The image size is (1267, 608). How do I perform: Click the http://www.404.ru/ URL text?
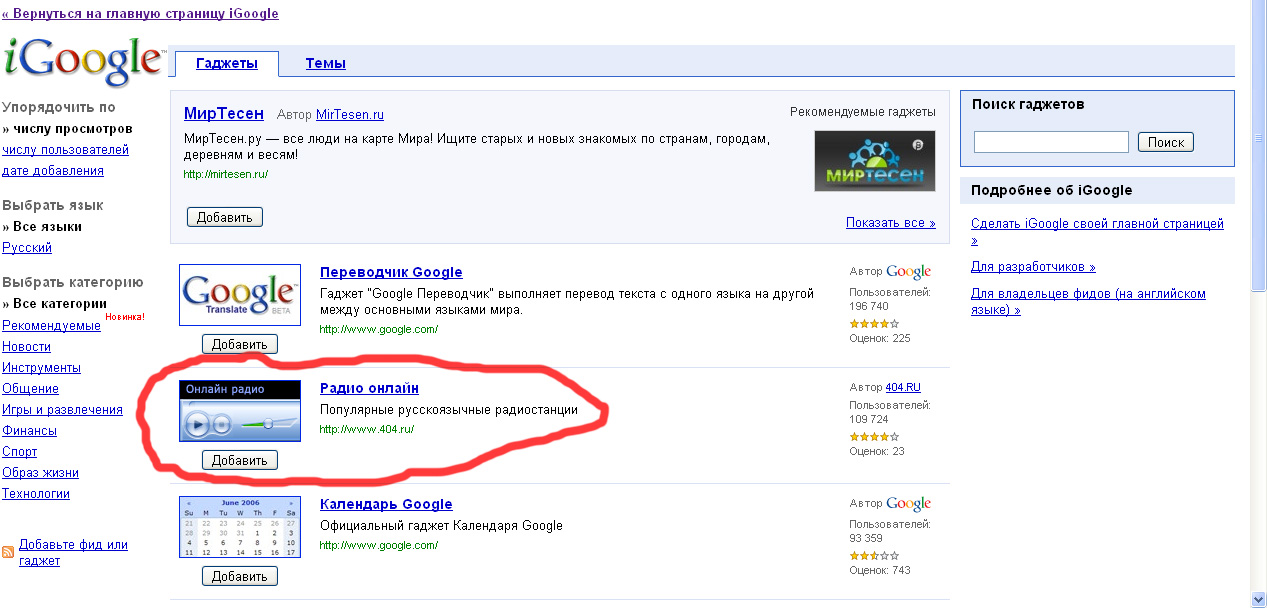click(367, 430)
